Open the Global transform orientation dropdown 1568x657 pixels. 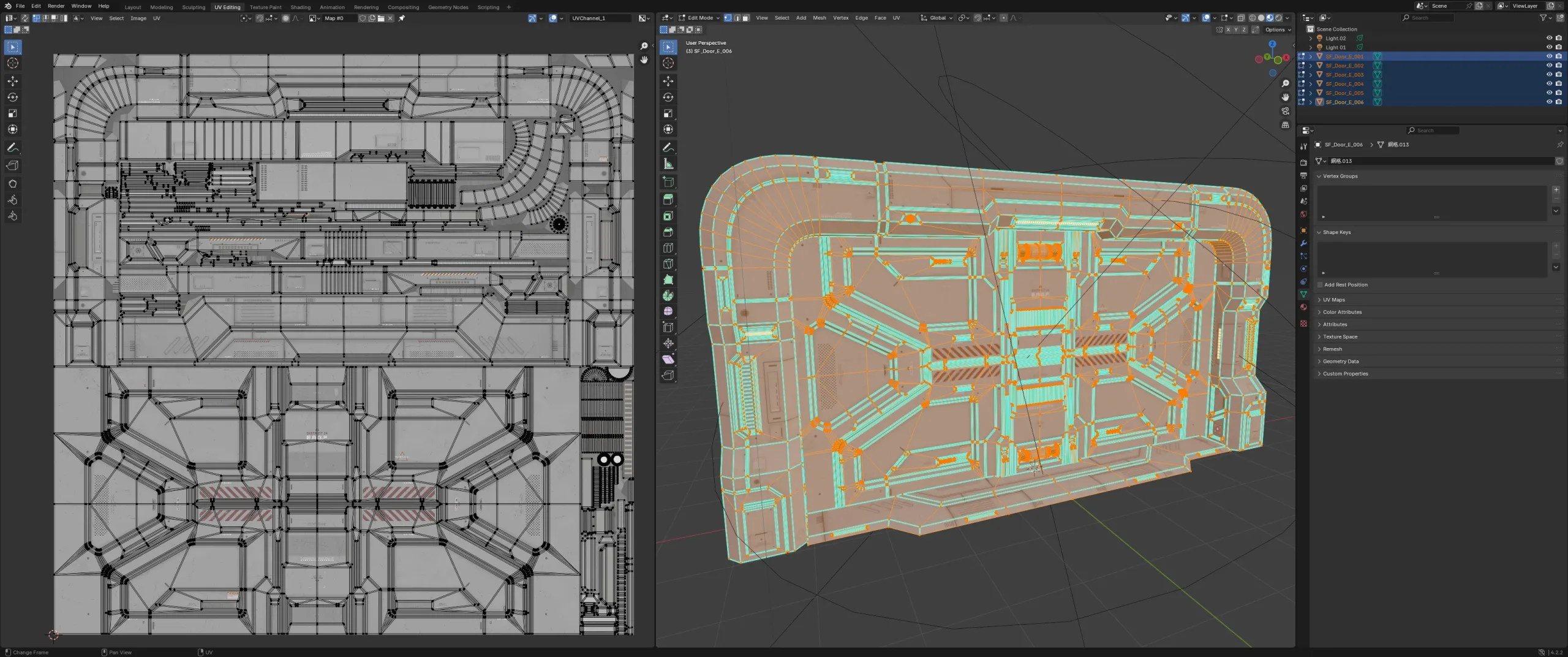coord(937,18)
